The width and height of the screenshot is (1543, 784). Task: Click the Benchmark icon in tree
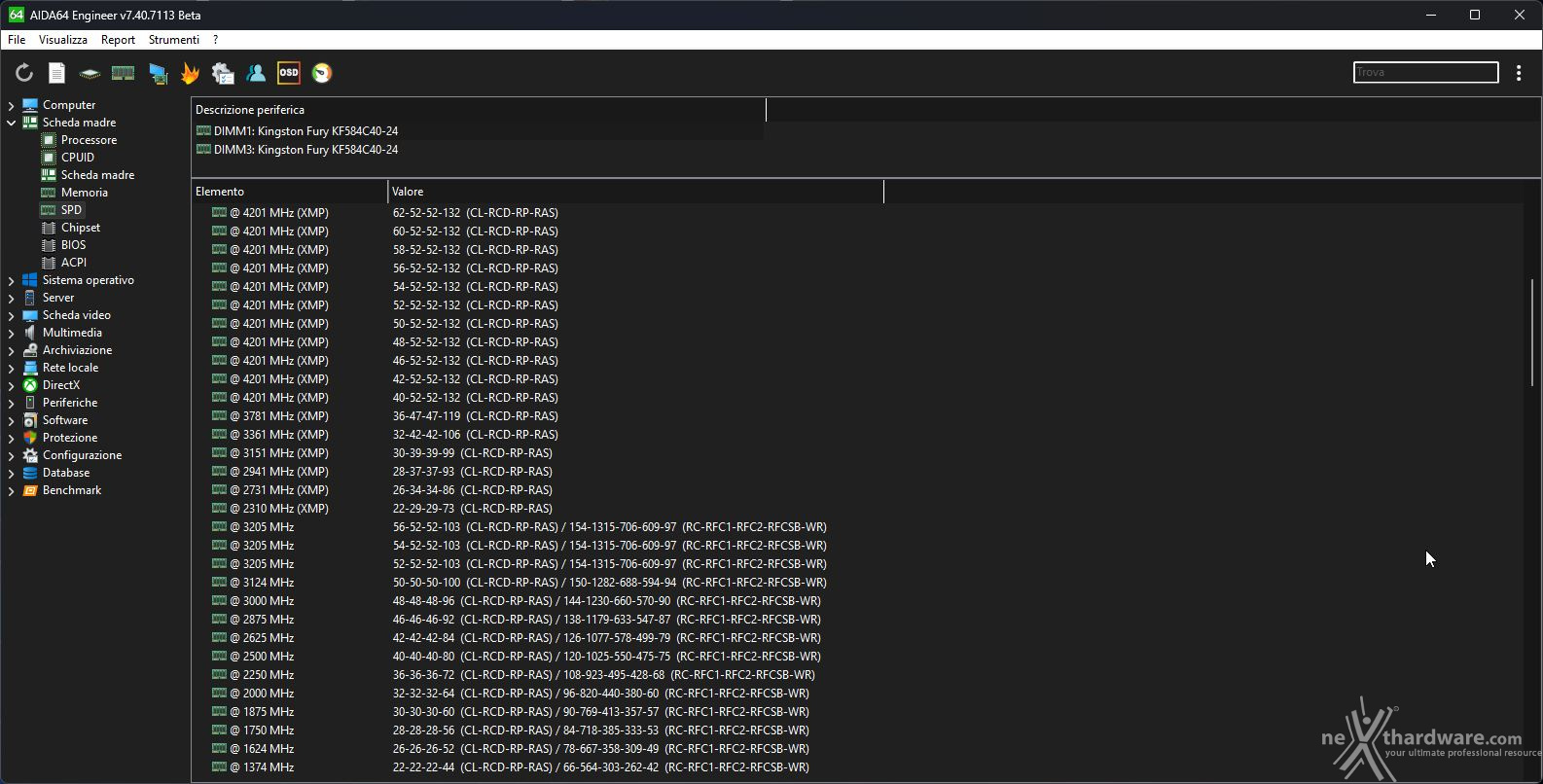click(30, 490)
